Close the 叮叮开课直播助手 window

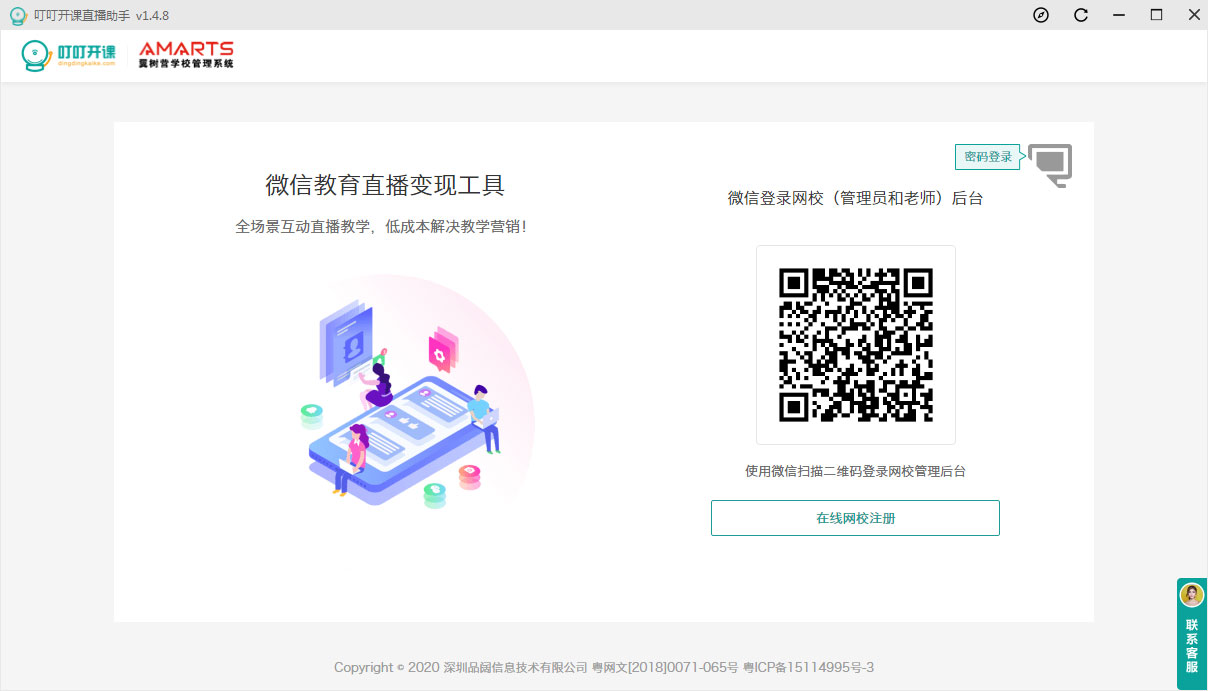click(x=1193, y=15)
